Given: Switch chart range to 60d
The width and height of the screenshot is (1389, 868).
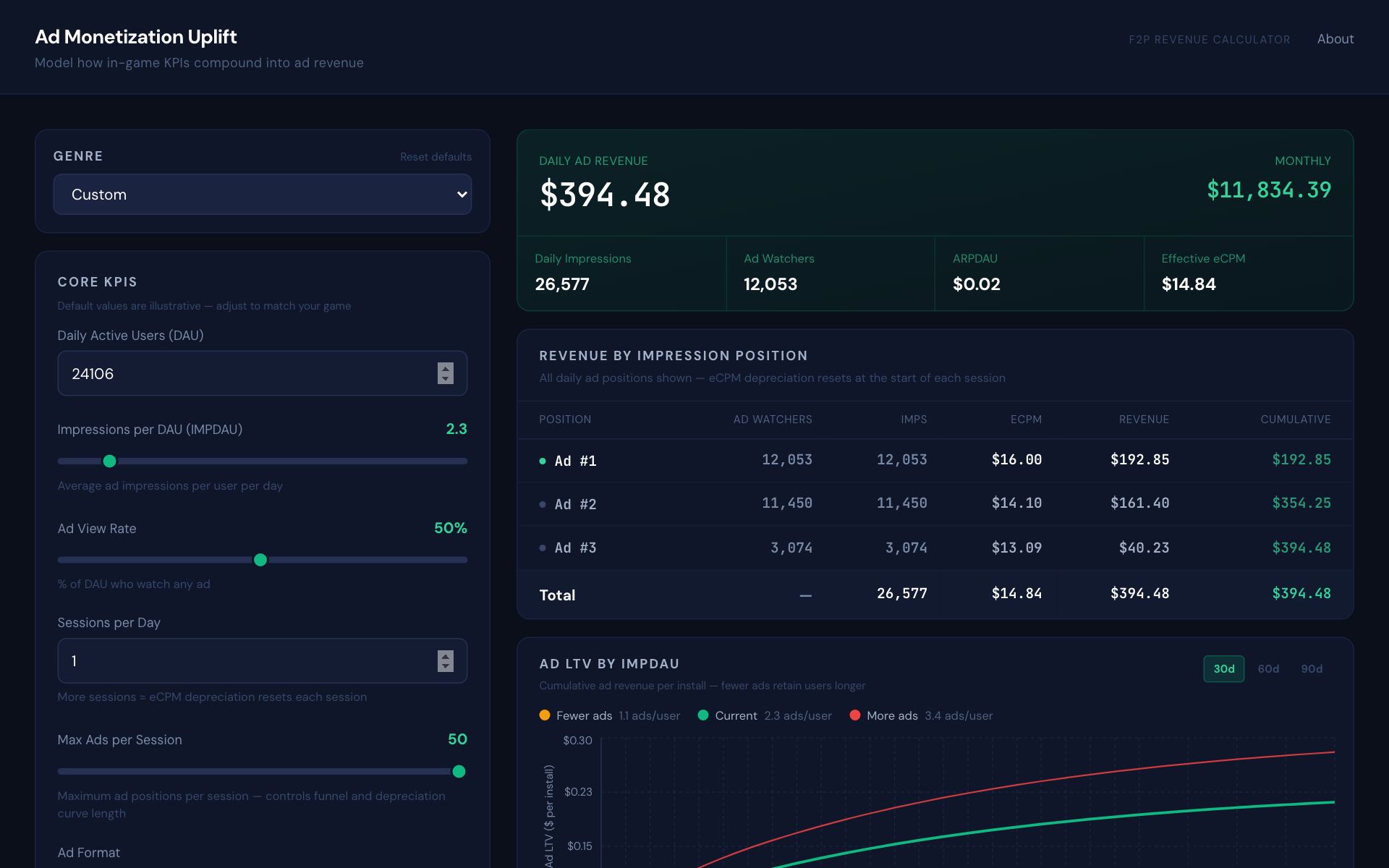Looking at the screenshot, I should click(1268, 669).
